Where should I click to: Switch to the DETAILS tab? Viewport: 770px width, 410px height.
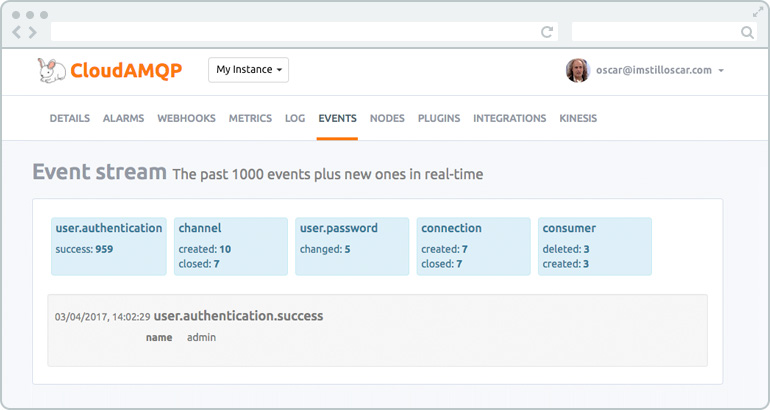tap(70, 118)
